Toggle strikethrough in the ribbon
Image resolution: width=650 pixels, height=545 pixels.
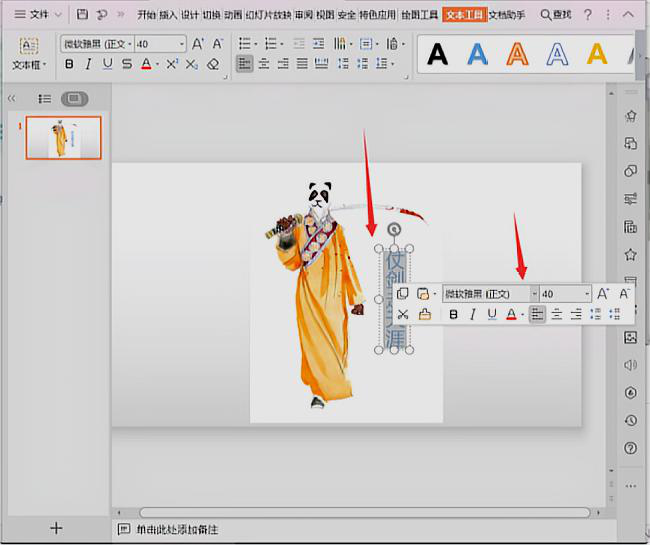127,64
